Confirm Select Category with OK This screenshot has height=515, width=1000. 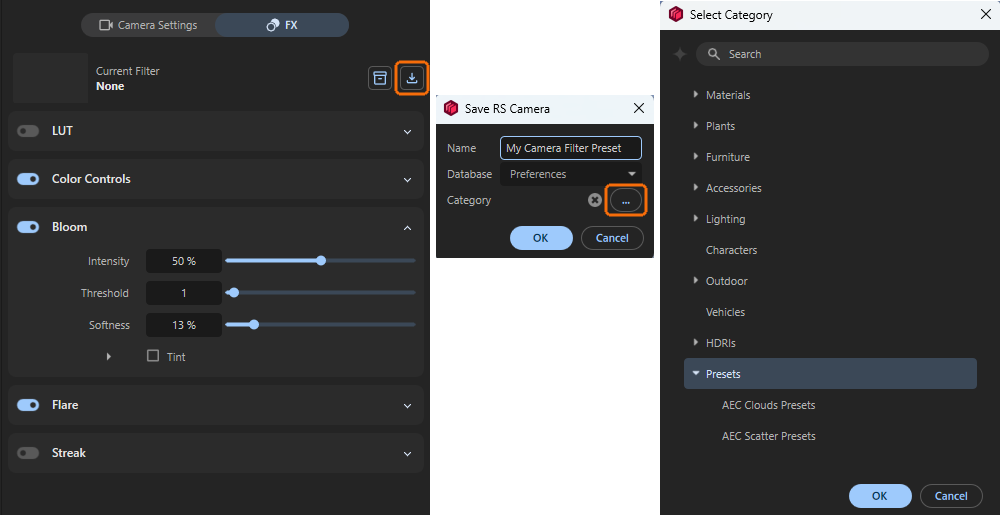880,496
